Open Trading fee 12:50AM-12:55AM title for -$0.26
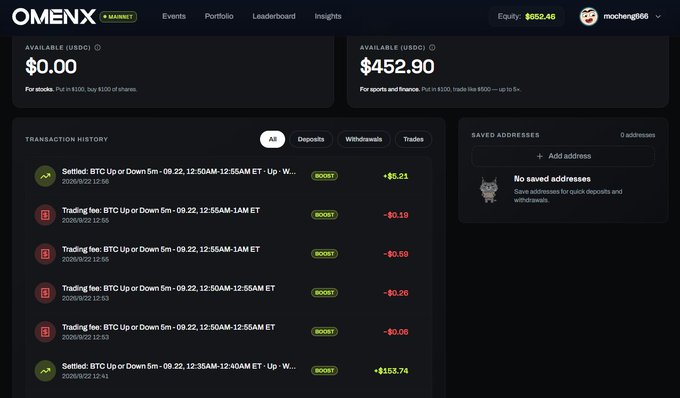 (168, 288)
